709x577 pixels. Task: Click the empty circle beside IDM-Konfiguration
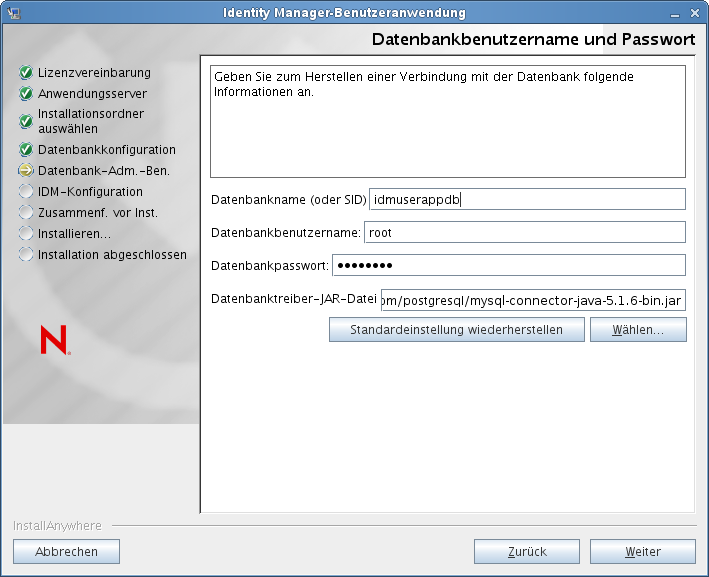pyautogui.click(x=26, y=191)
